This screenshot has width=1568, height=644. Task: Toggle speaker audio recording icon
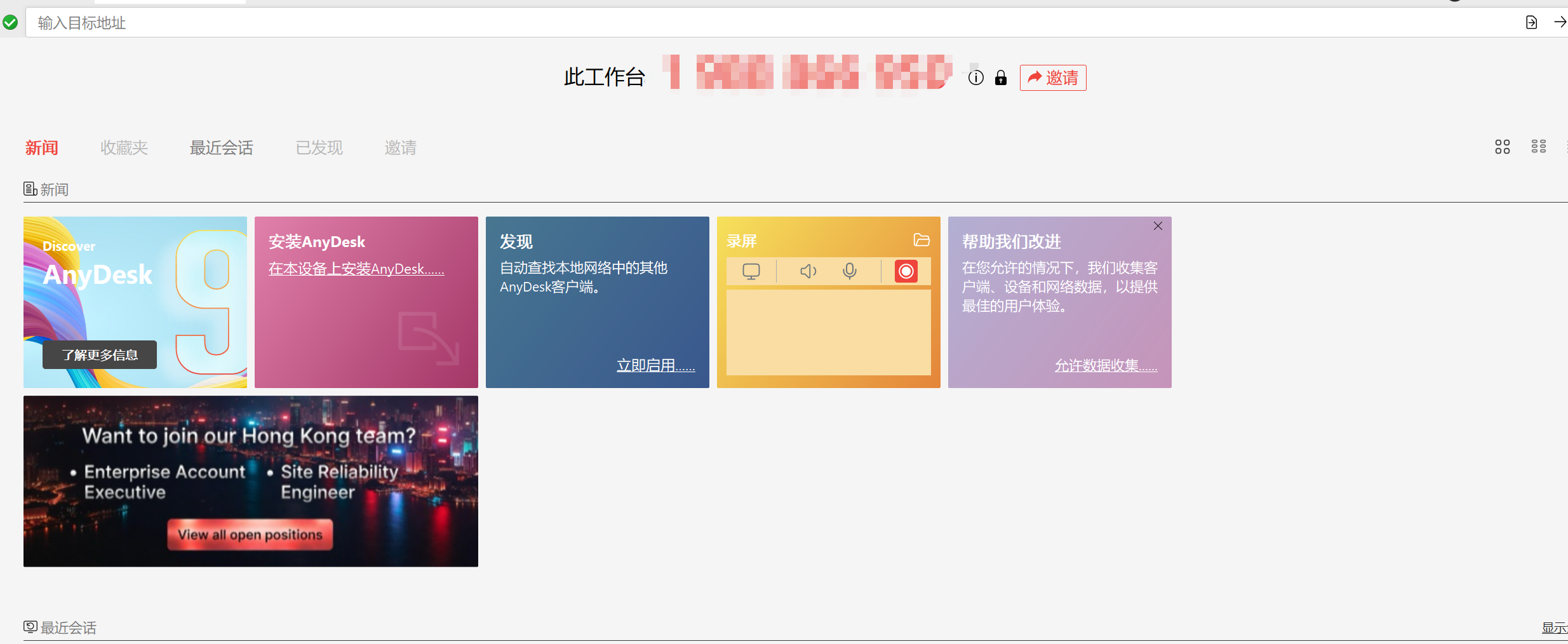pos(808,272)
